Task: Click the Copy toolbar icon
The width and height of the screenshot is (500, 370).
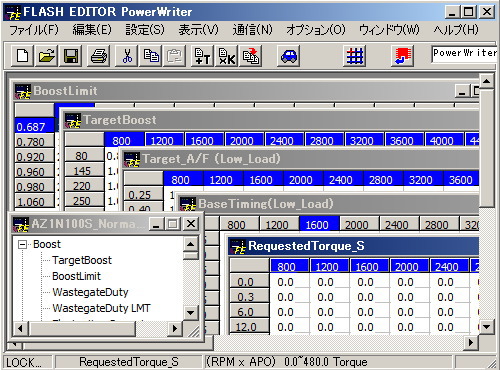Action: 151,56
